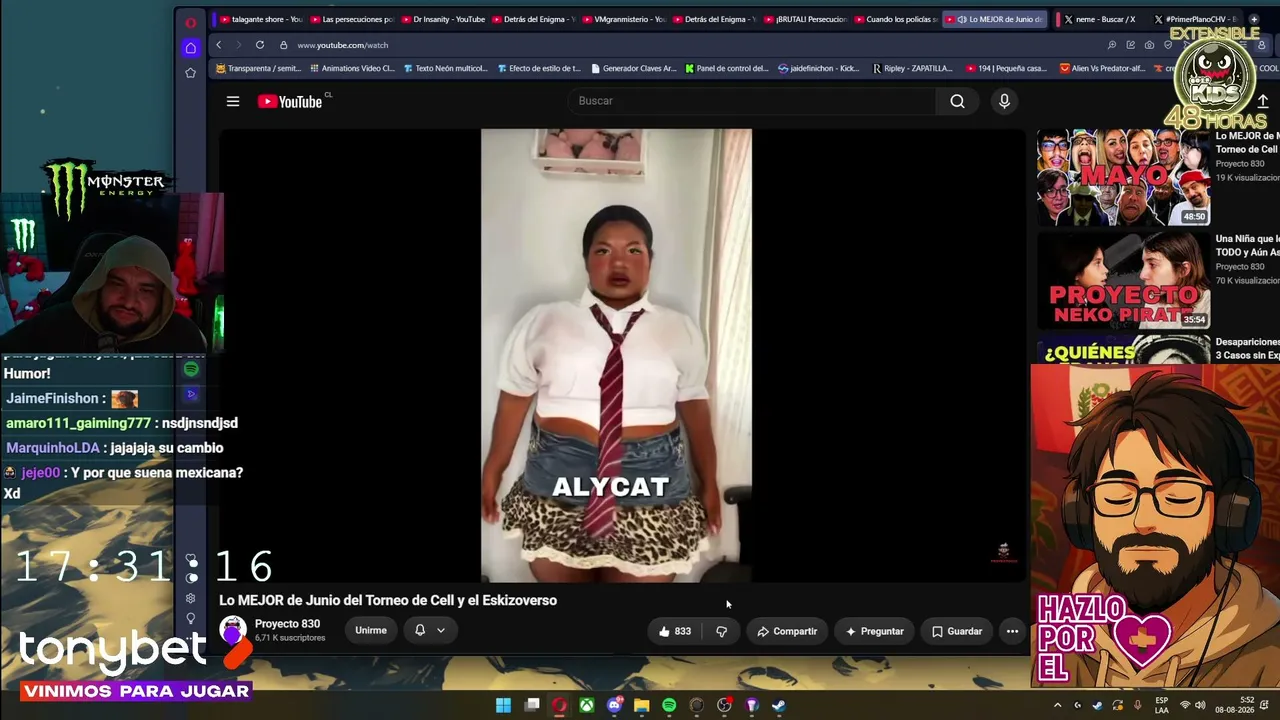Open 'Ripley - ZAPATILLA...' bookmark

point(913,69)
